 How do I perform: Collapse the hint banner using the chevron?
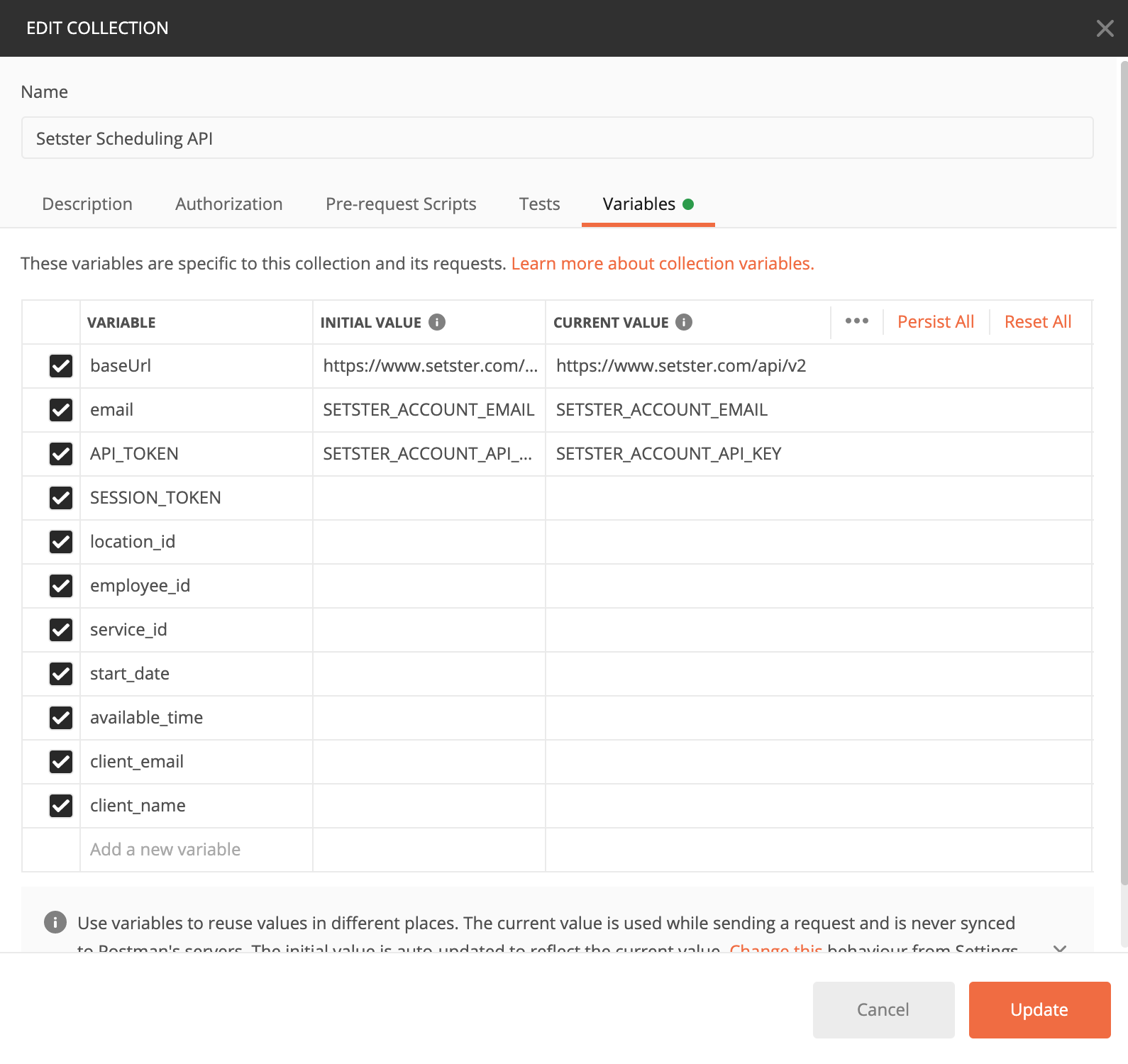[x=1060, y=948]
